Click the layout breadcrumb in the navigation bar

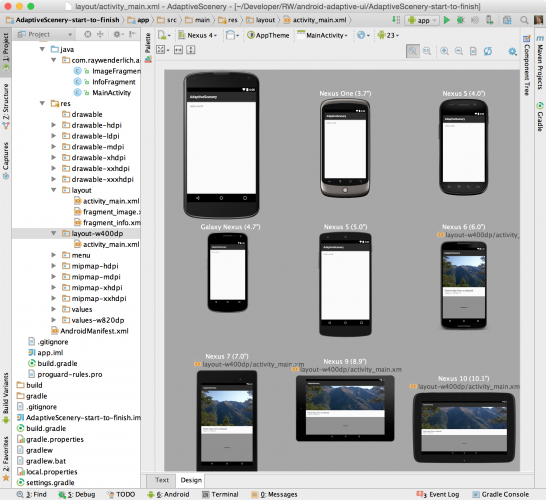coord(261,20)
